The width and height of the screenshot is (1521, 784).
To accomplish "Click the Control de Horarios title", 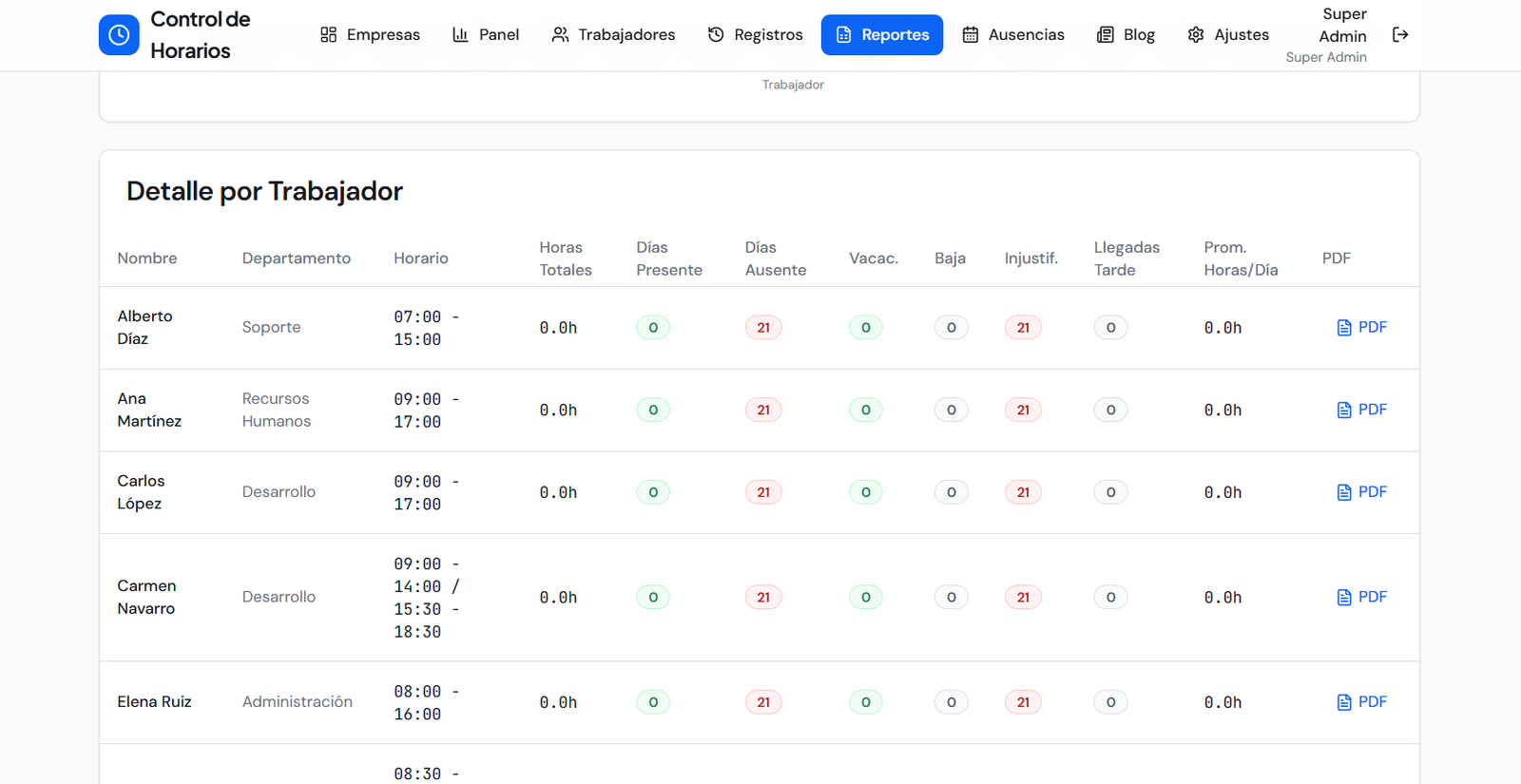I will tap(200, 35).
